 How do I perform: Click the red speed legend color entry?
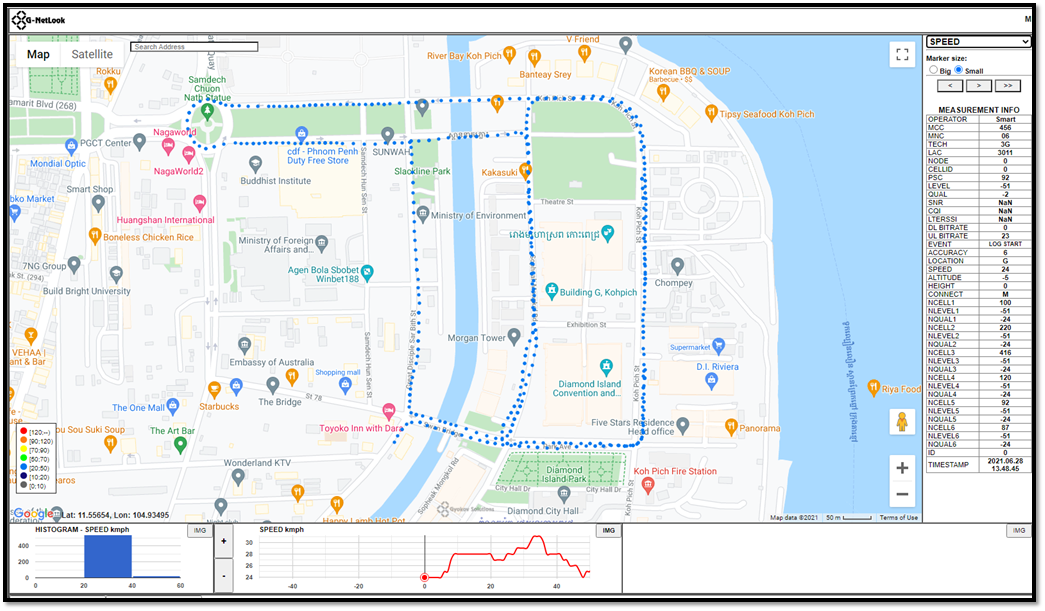pos(25,430)
